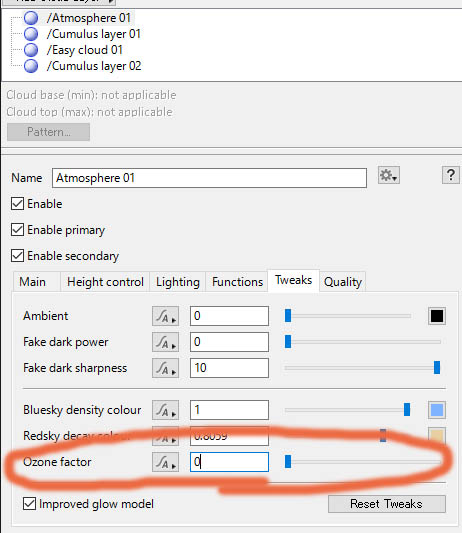Click the Ozone factor value field
The image size is (462, 533).
click(229, 462)
